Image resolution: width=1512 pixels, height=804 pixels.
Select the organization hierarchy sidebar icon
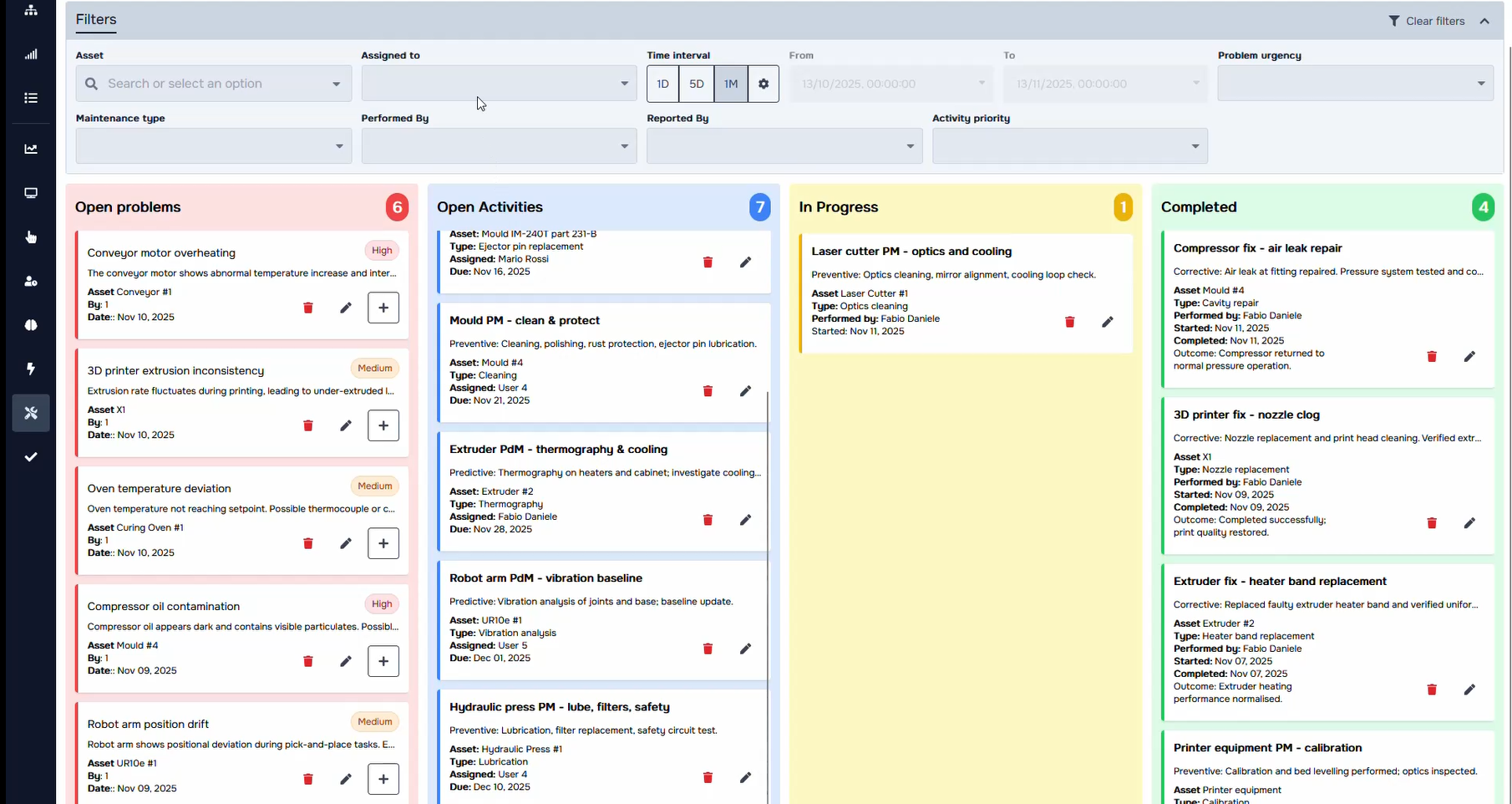point(31,9)
